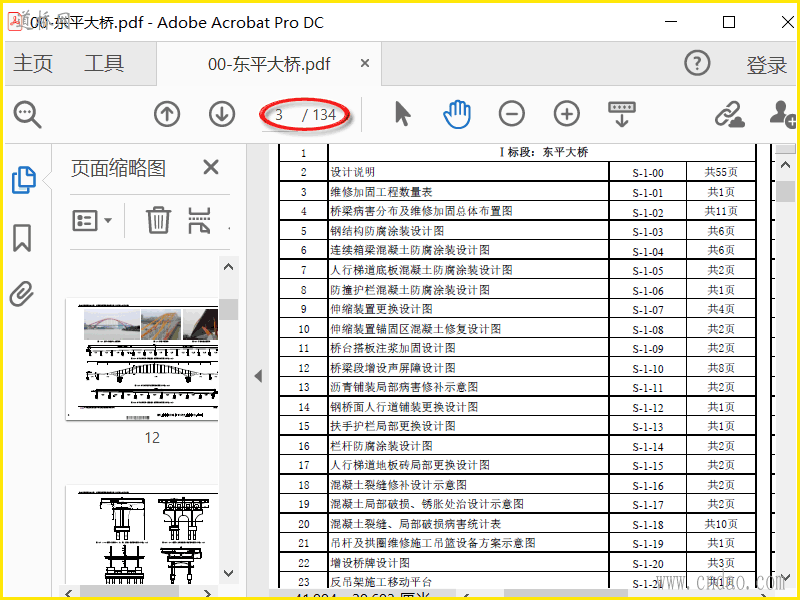This screenshot has height=600, width=800.
Task: Click 桥梁段增设声屏障设计图 entry
Action: [x=392, y=368]
